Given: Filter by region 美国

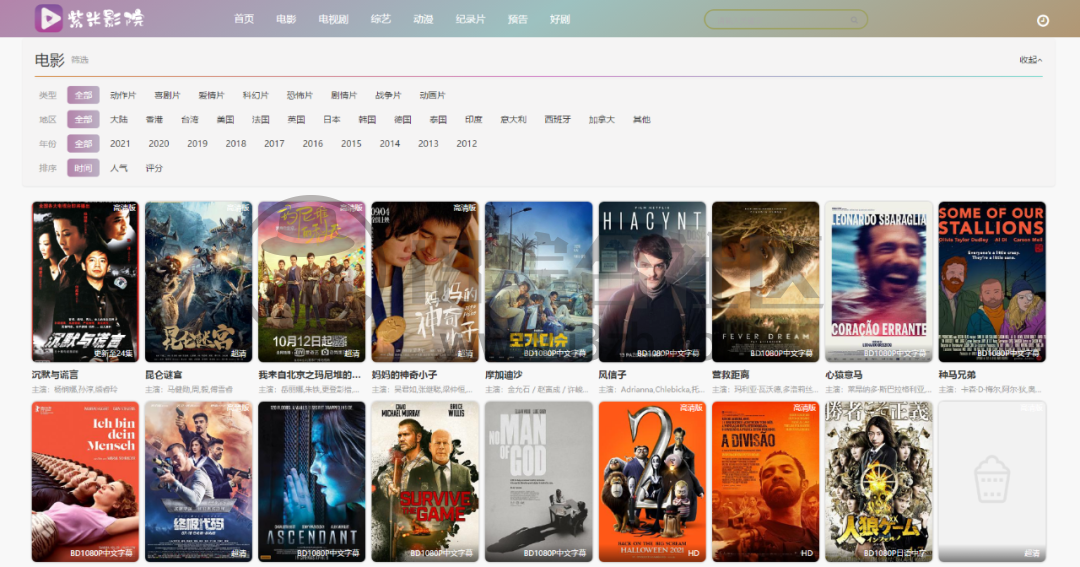Looking at the screenshot, I should (225, 119).
